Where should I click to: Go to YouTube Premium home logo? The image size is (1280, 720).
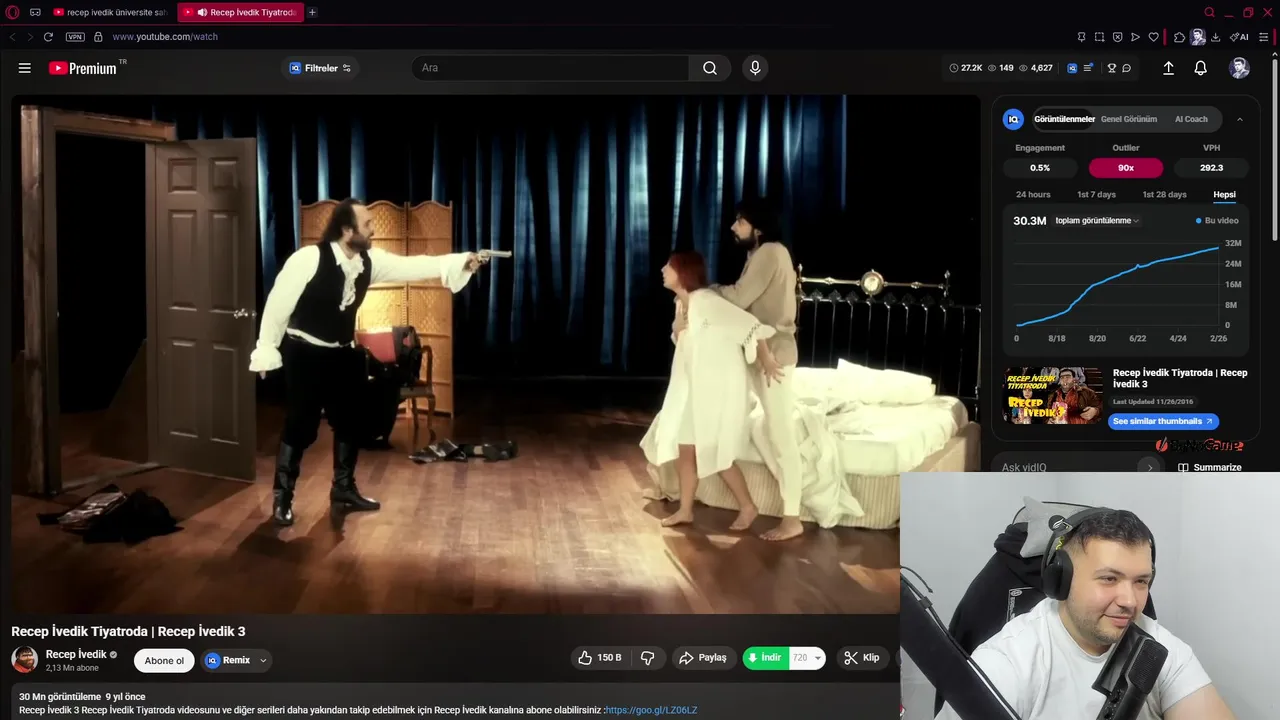(x=83, y=68)
